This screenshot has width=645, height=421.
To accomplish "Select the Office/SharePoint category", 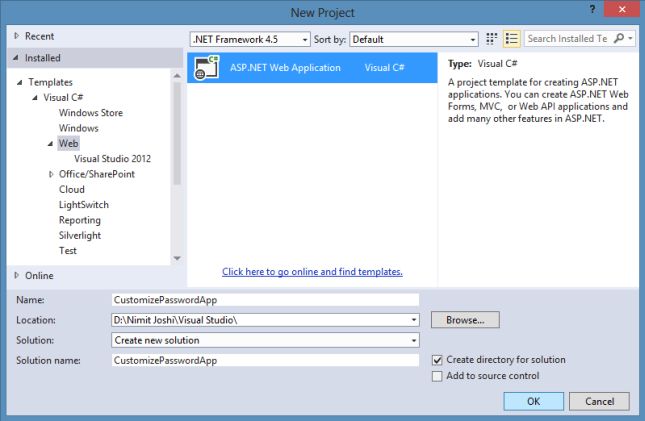I will (x=97, y=174).
